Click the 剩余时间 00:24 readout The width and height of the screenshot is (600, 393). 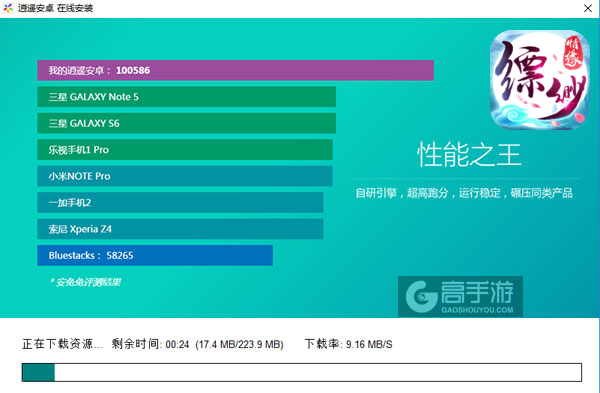tap(150, 344)
